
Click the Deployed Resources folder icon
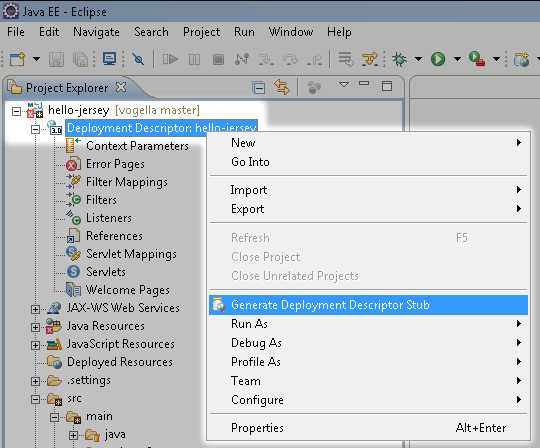(54, 362)
